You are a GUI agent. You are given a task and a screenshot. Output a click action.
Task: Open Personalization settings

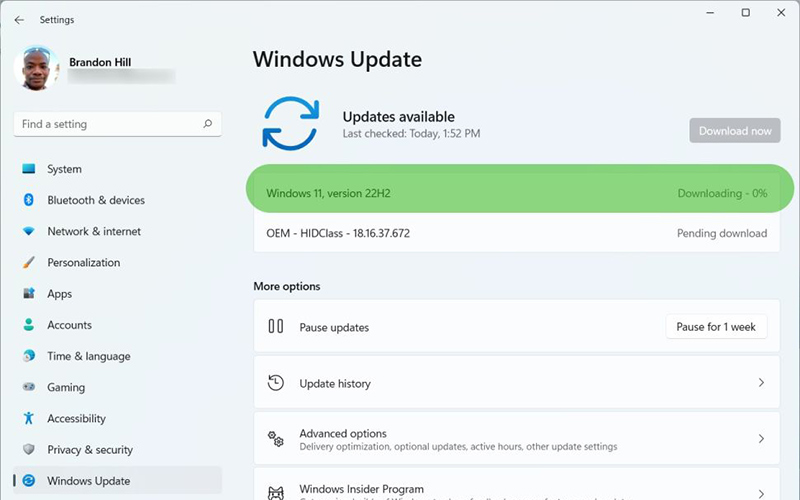tap(117, 262)
